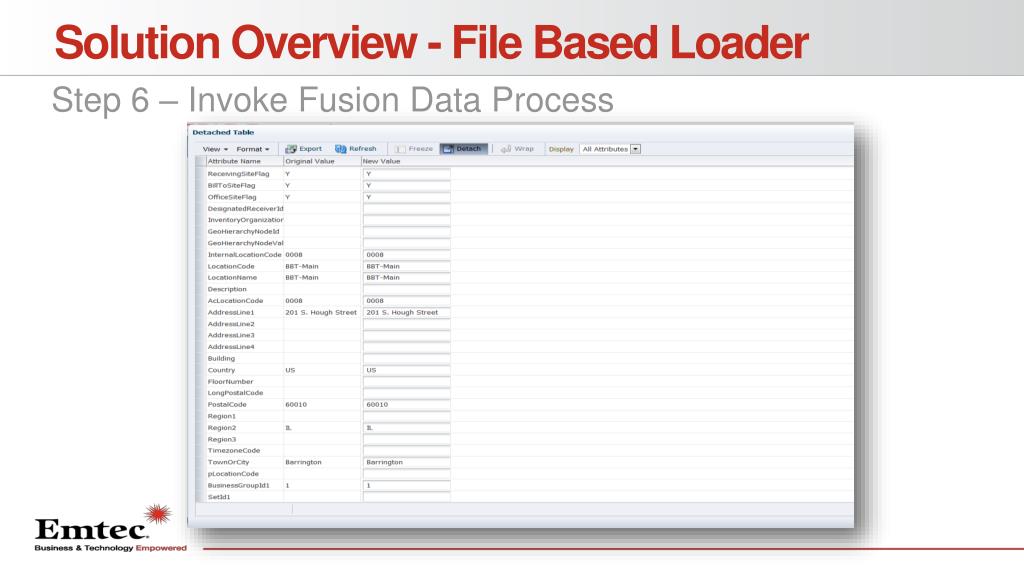Click New Value field for Region2
The image size is (1024, 576).
406,428
